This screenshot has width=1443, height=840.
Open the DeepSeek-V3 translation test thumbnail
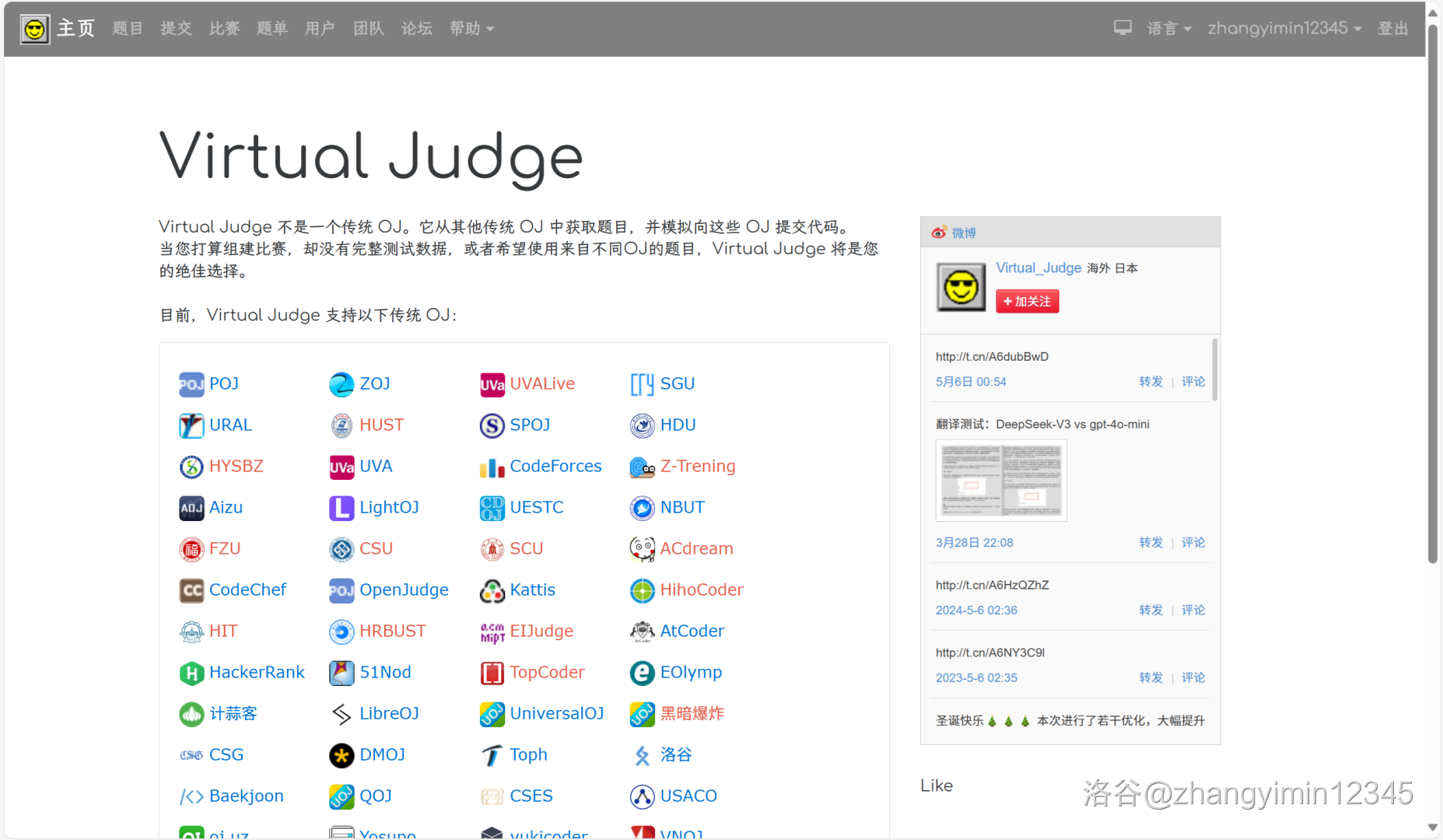click(1001, 480)
